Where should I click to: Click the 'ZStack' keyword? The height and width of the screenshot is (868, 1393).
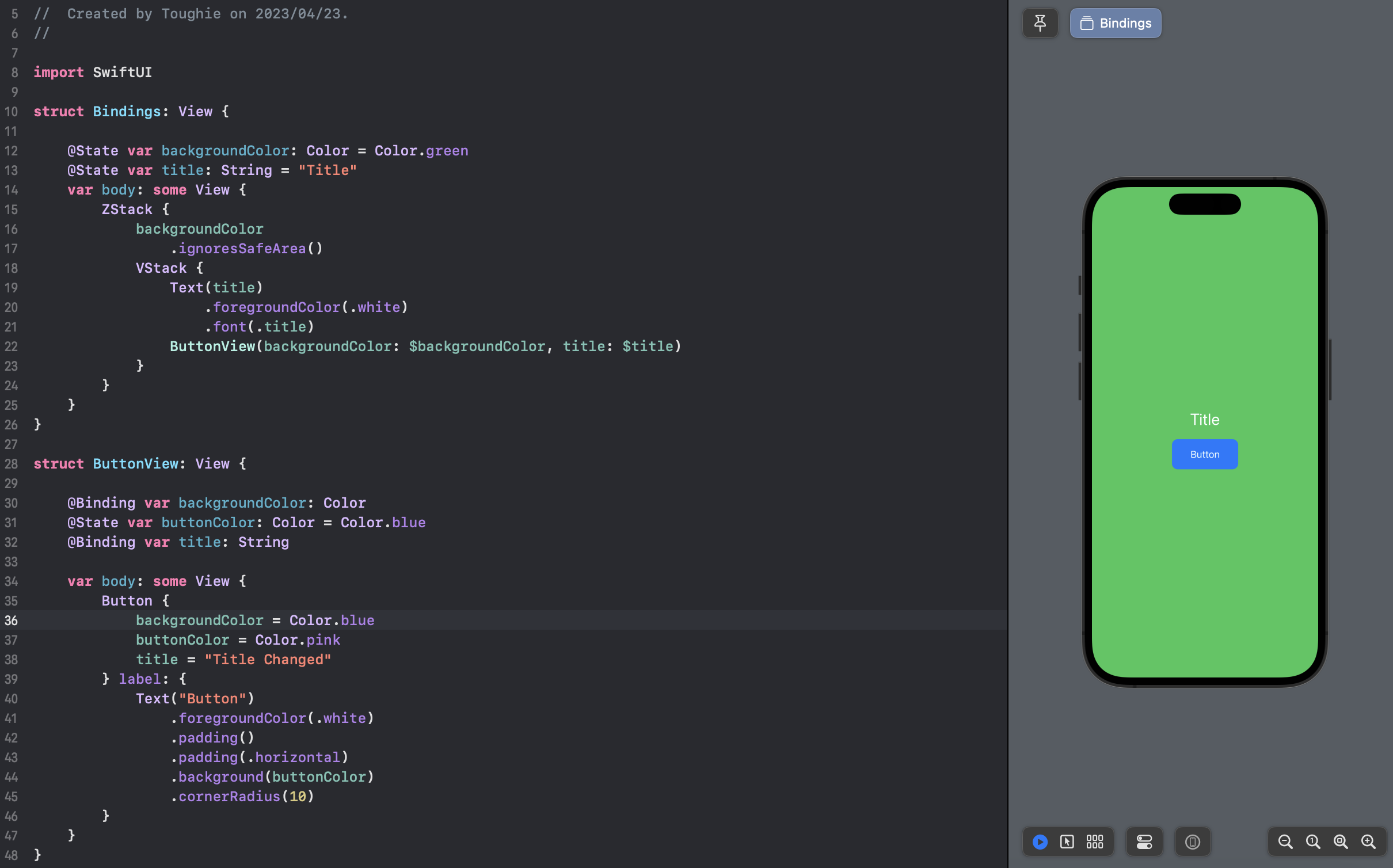point(127,210)
